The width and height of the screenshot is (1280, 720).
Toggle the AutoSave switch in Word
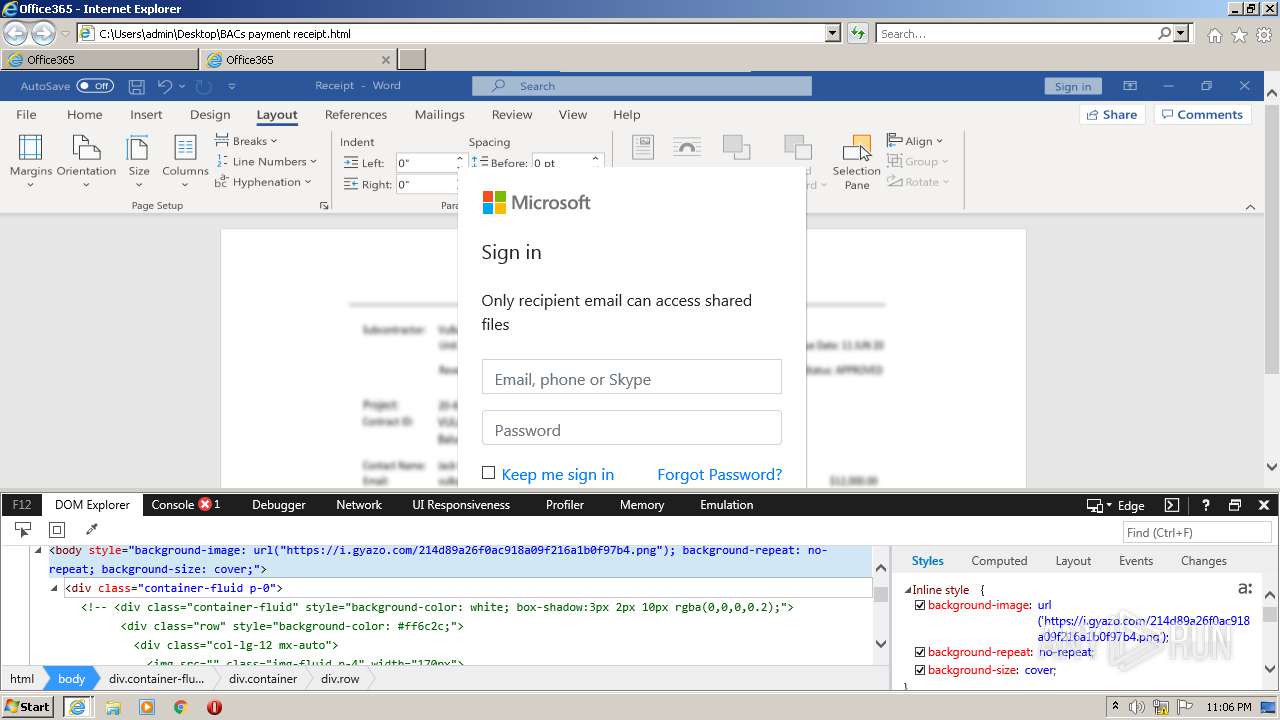95,86
